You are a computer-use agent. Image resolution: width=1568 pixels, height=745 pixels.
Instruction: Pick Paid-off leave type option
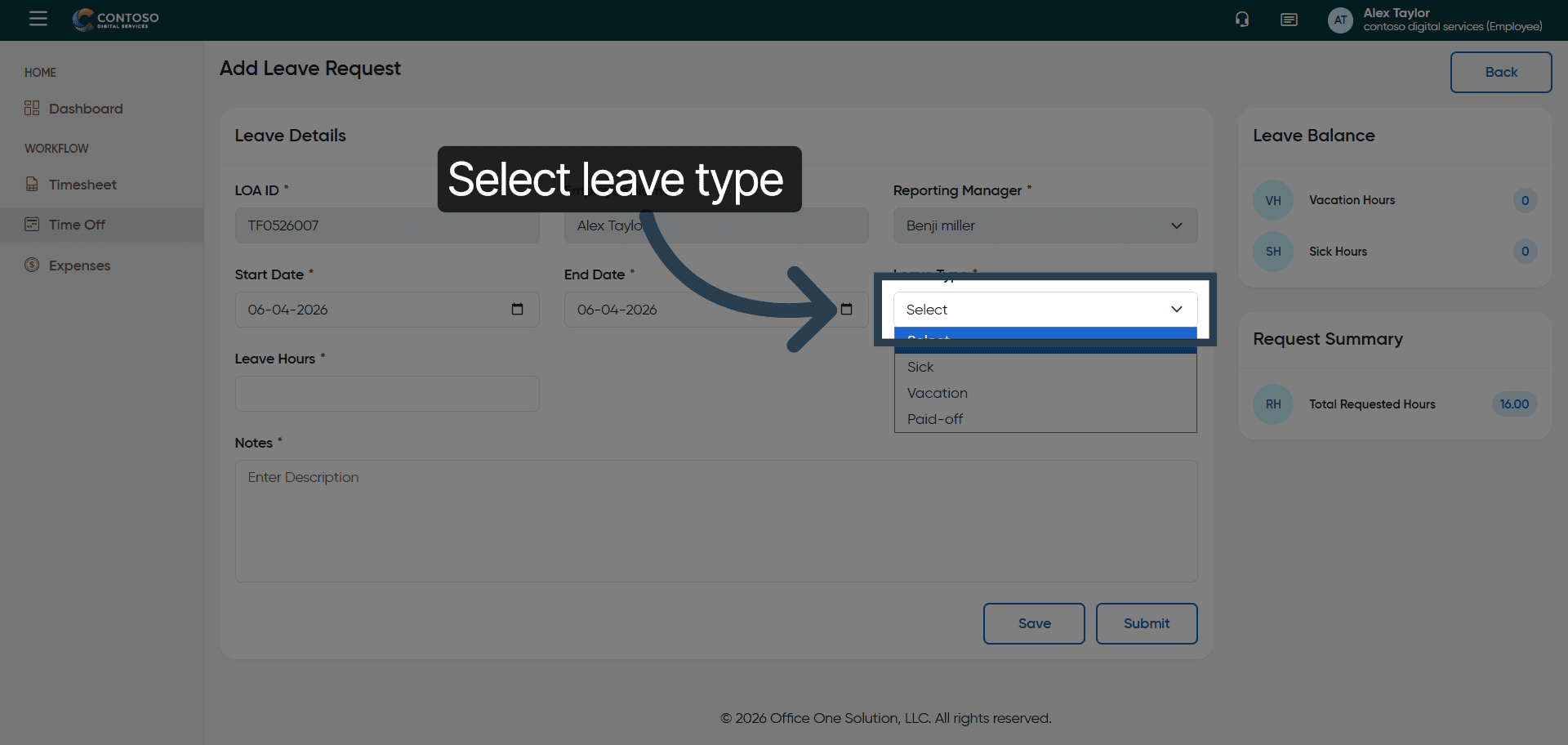click(x=935, y=419)
